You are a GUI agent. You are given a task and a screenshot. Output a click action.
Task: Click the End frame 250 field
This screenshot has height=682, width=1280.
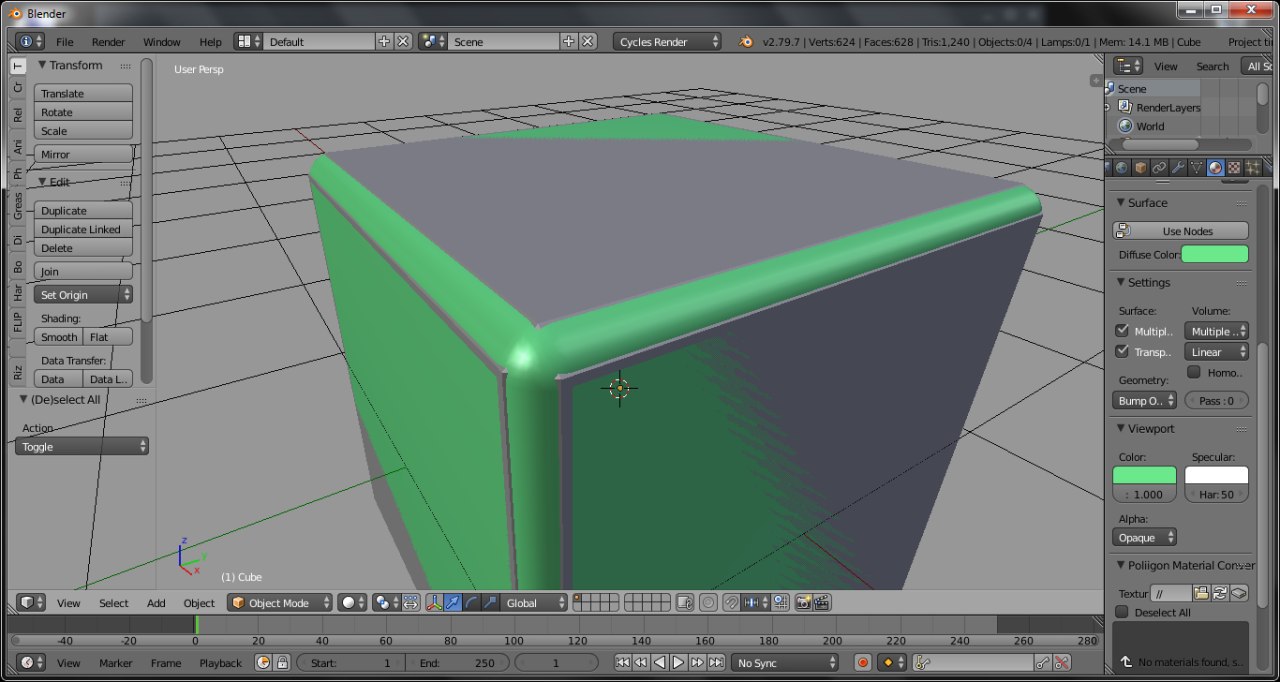458,662
